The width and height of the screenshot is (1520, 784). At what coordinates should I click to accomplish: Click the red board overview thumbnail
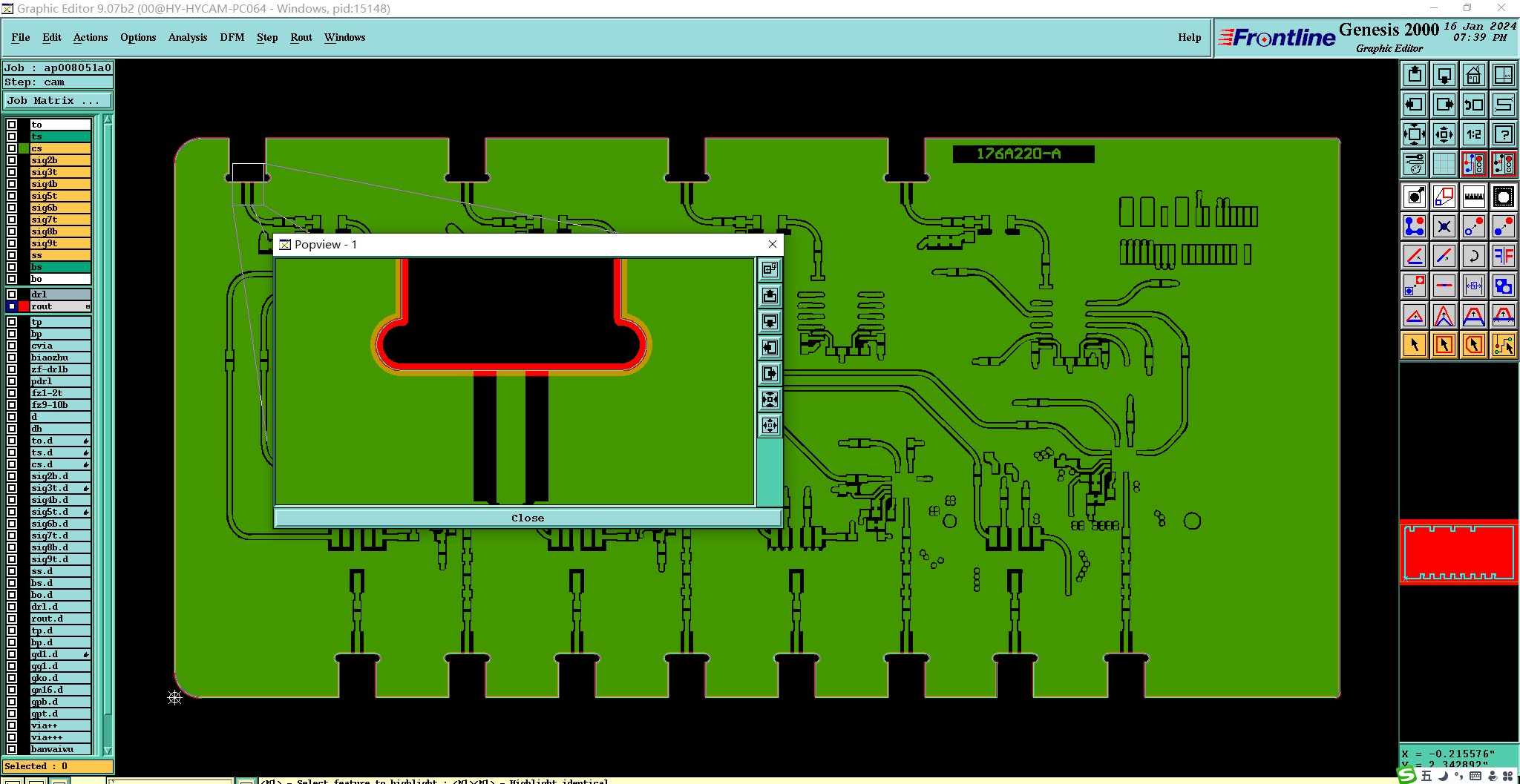[x=1459, y=552]
